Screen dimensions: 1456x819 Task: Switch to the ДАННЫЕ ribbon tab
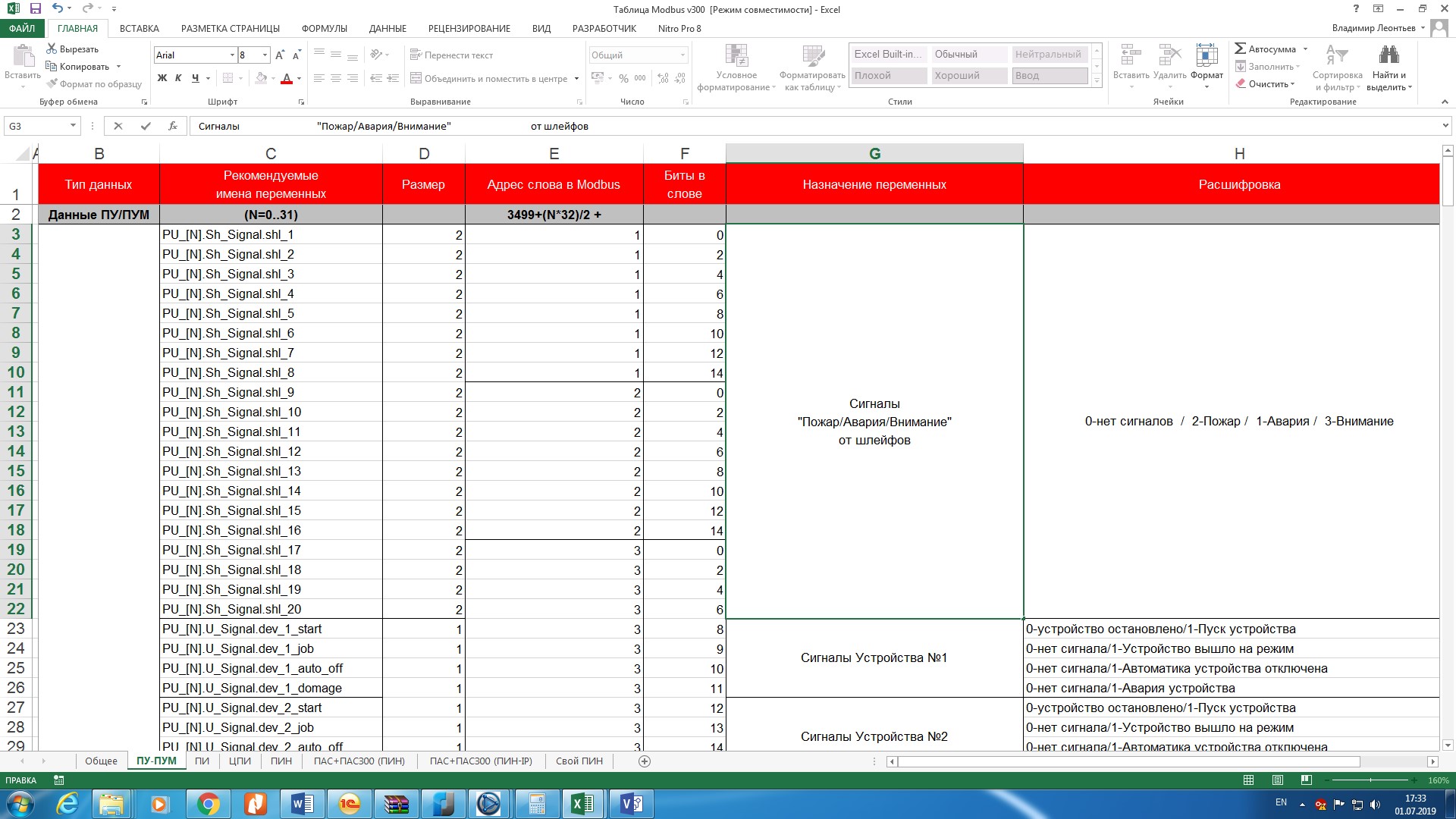[x=388, y=28]
